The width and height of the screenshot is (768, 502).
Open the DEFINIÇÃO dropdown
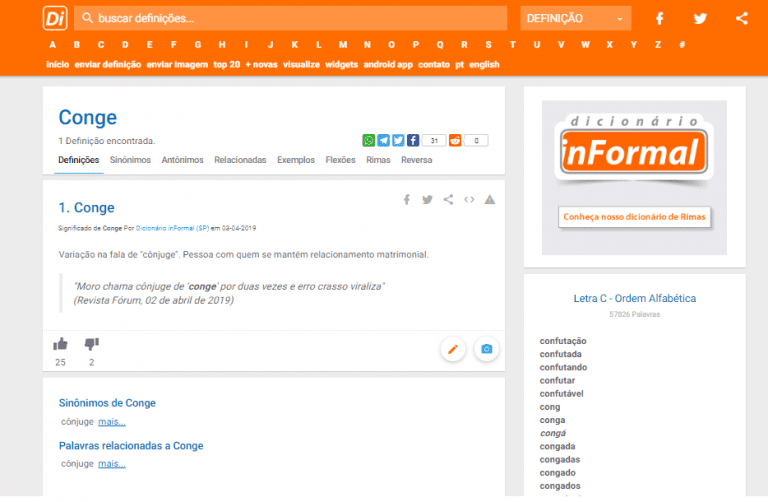click(x=576, y=18)
